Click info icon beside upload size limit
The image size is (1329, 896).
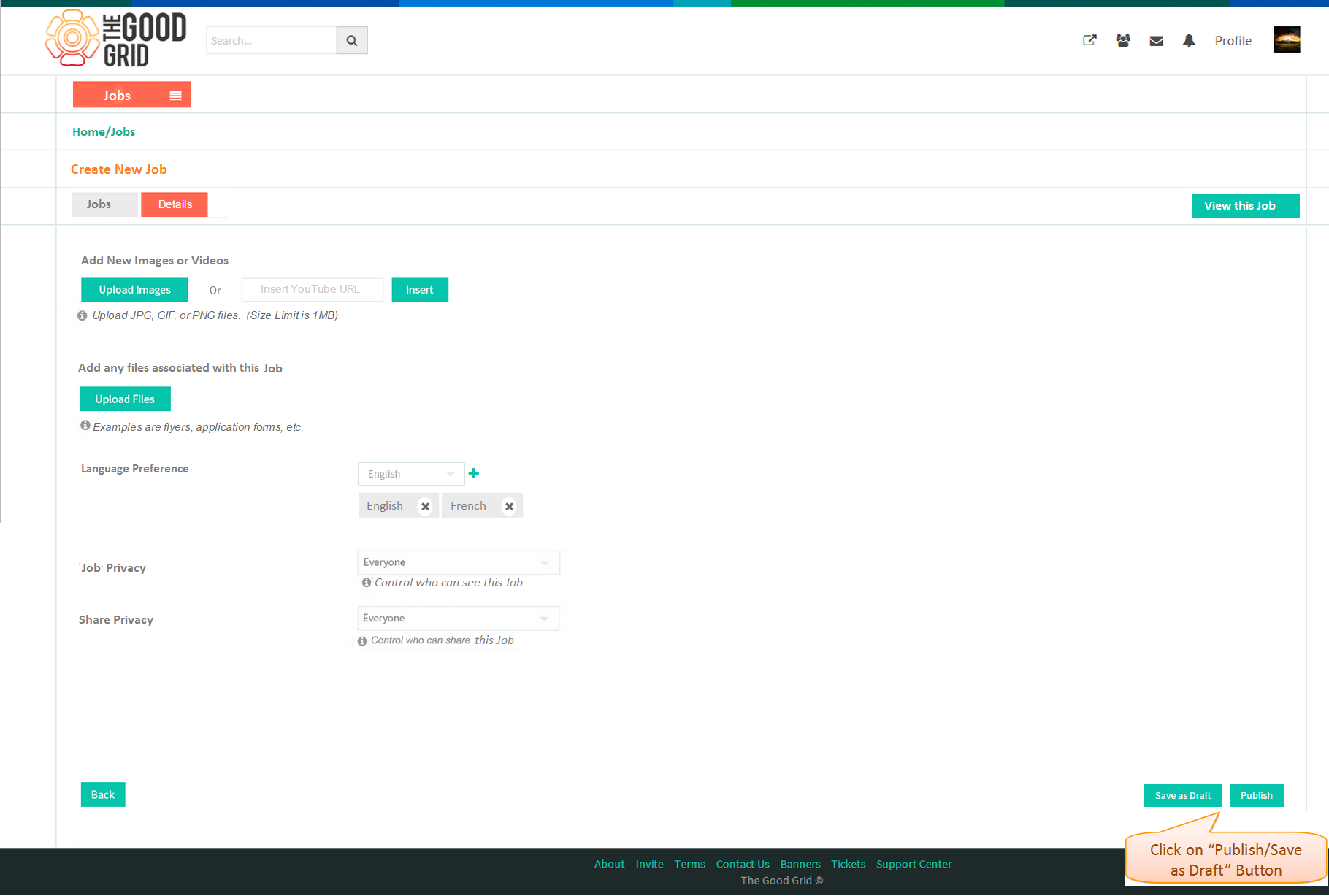pyautogui.click(x=83, y=315)
